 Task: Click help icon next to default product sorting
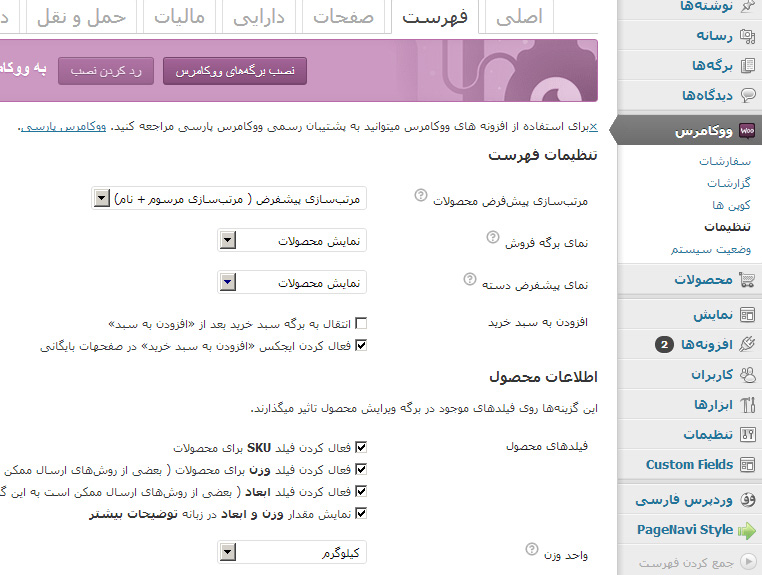point(420,195)
